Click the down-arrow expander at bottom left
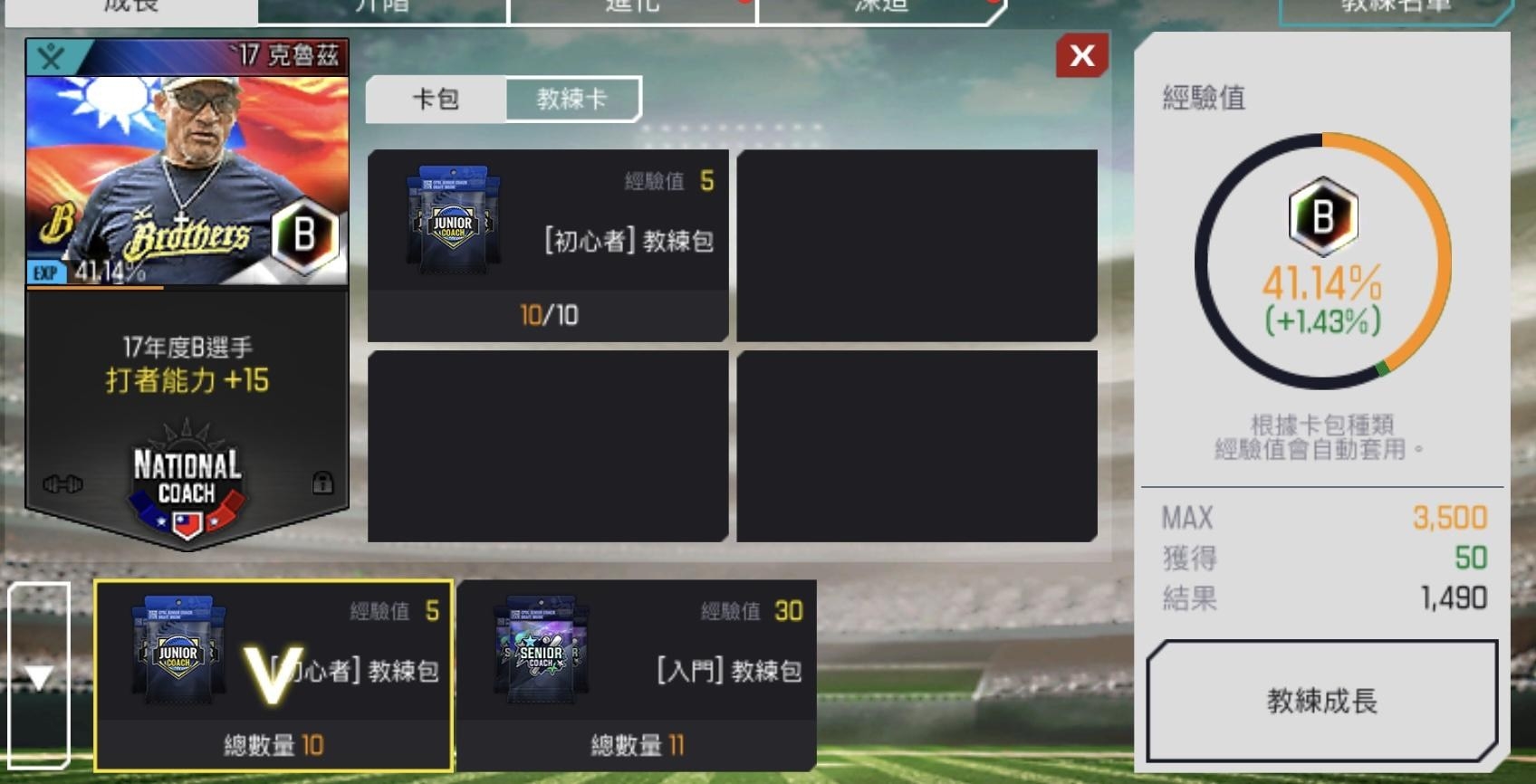The width and height of the screenshot is (1536, 784). coord(39,677)
